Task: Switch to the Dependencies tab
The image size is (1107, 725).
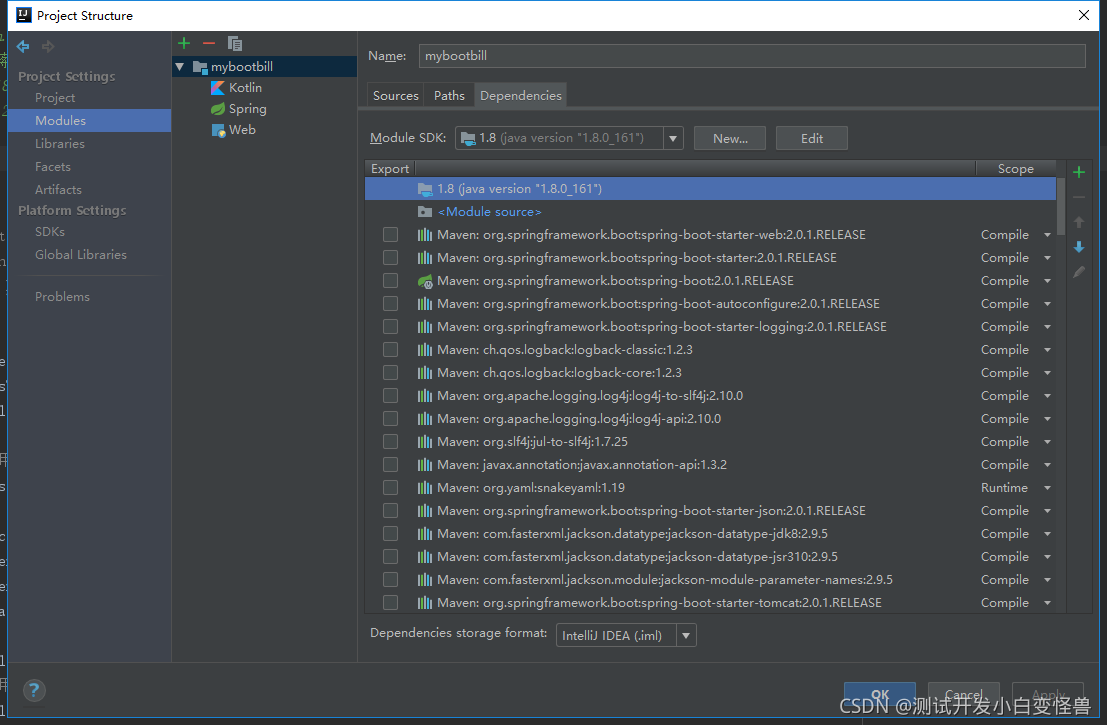Action: tap(521, 95)
